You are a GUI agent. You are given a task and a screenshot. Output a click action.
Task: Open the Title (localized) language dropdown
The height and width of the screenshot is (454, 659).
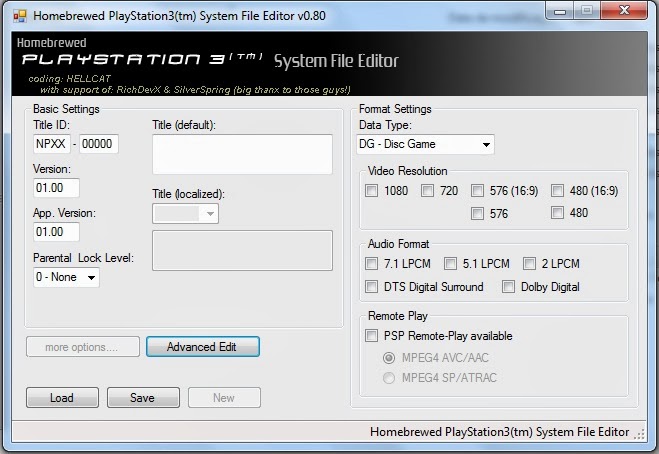point(185,214)
